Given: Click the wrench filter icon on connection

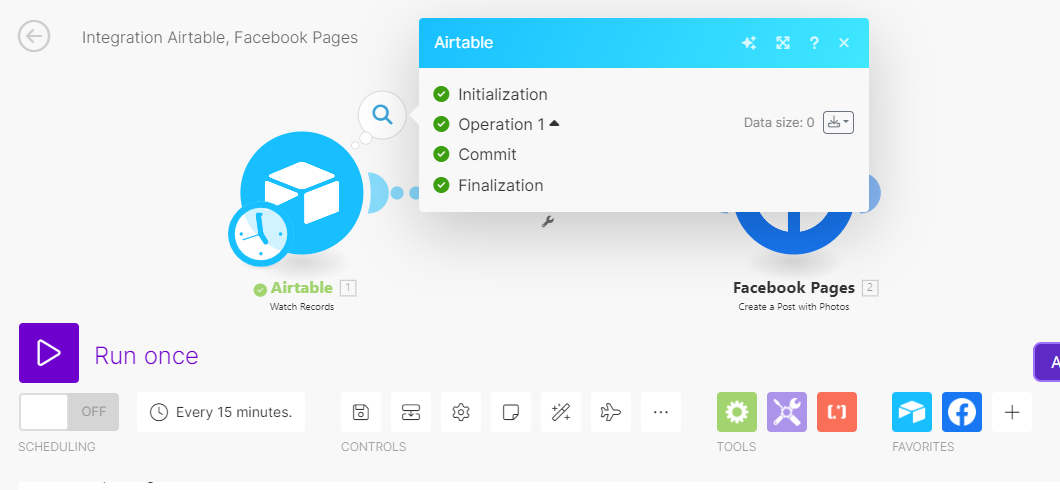Looking at the screenshot, I should coord(548,221).
